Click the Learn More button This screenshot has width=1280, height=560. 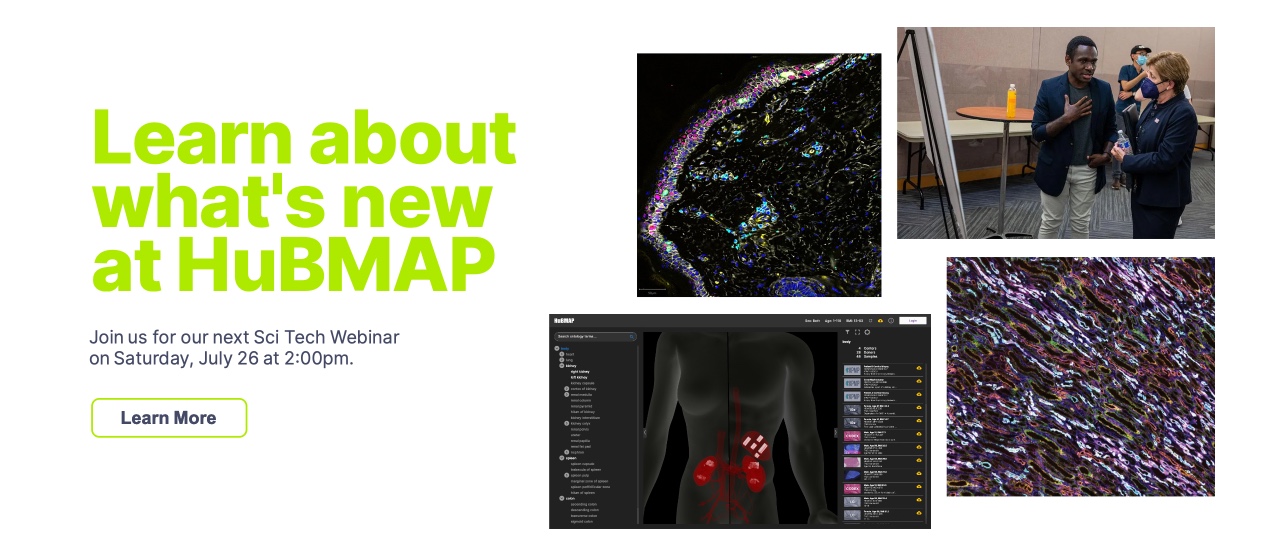(169, 418)
